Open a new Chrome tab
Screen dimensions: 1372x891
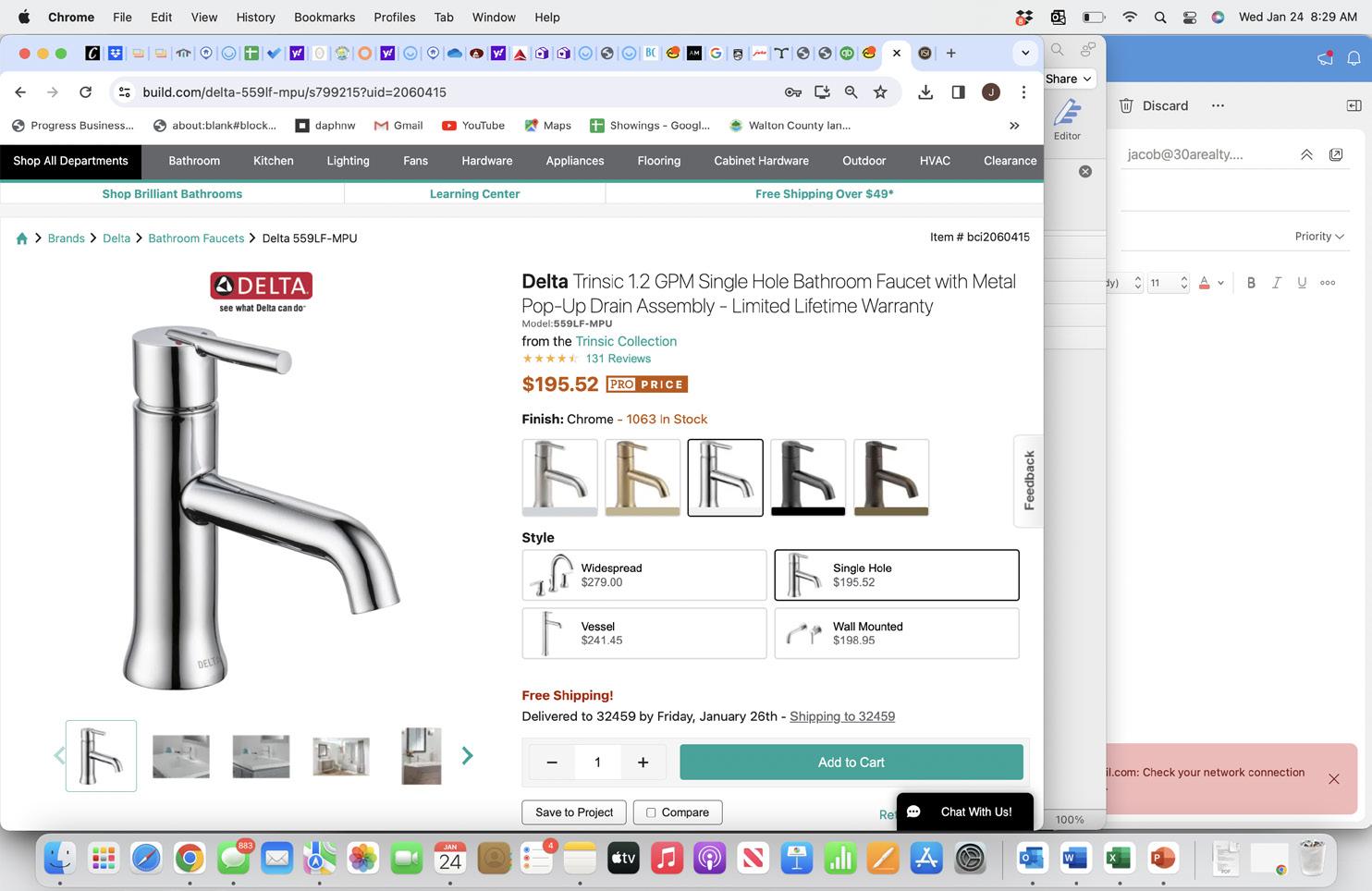(x=950, y=53)
